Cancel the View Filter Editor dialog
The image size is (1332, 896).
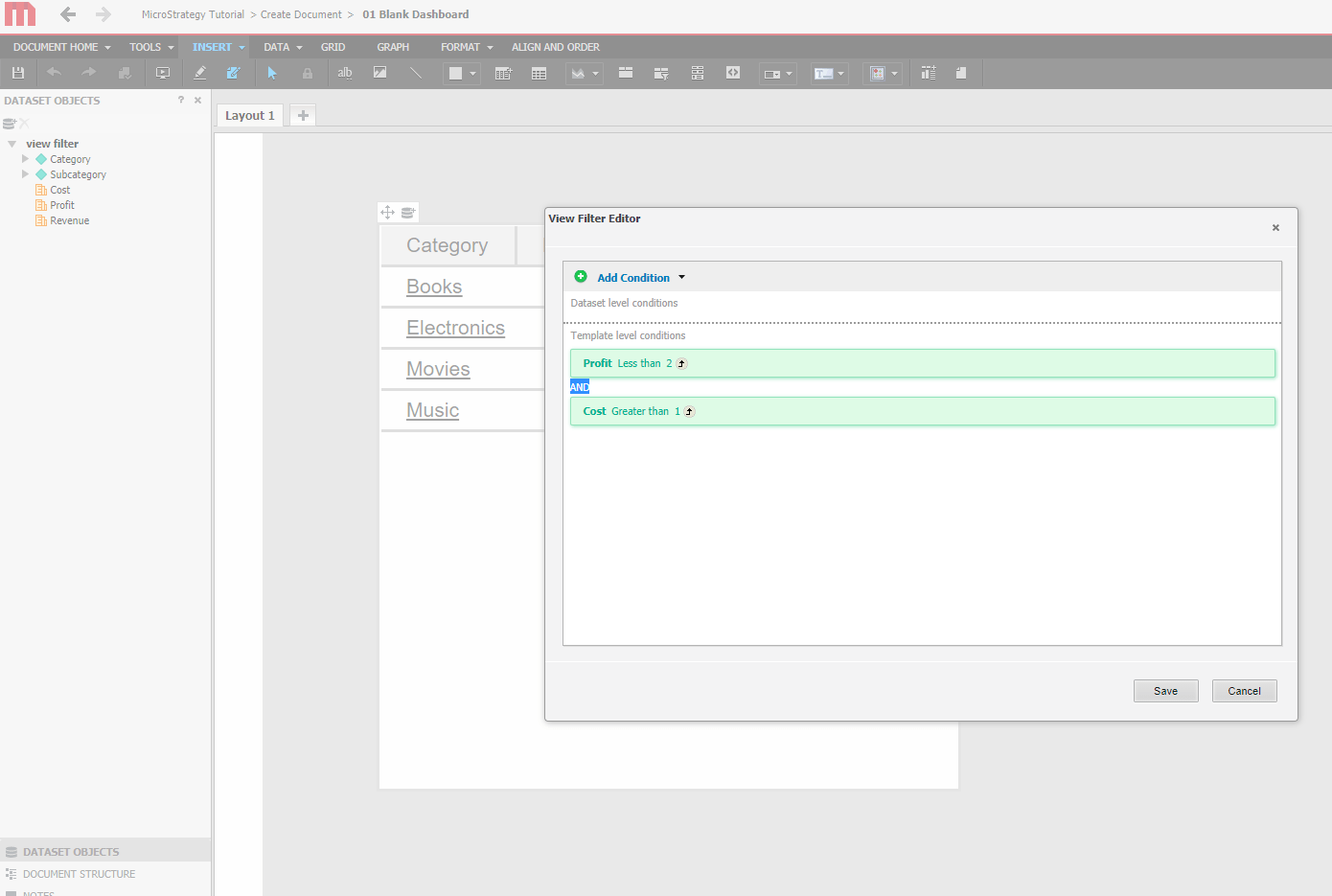pyautogui.click(x=1245, y=691)
